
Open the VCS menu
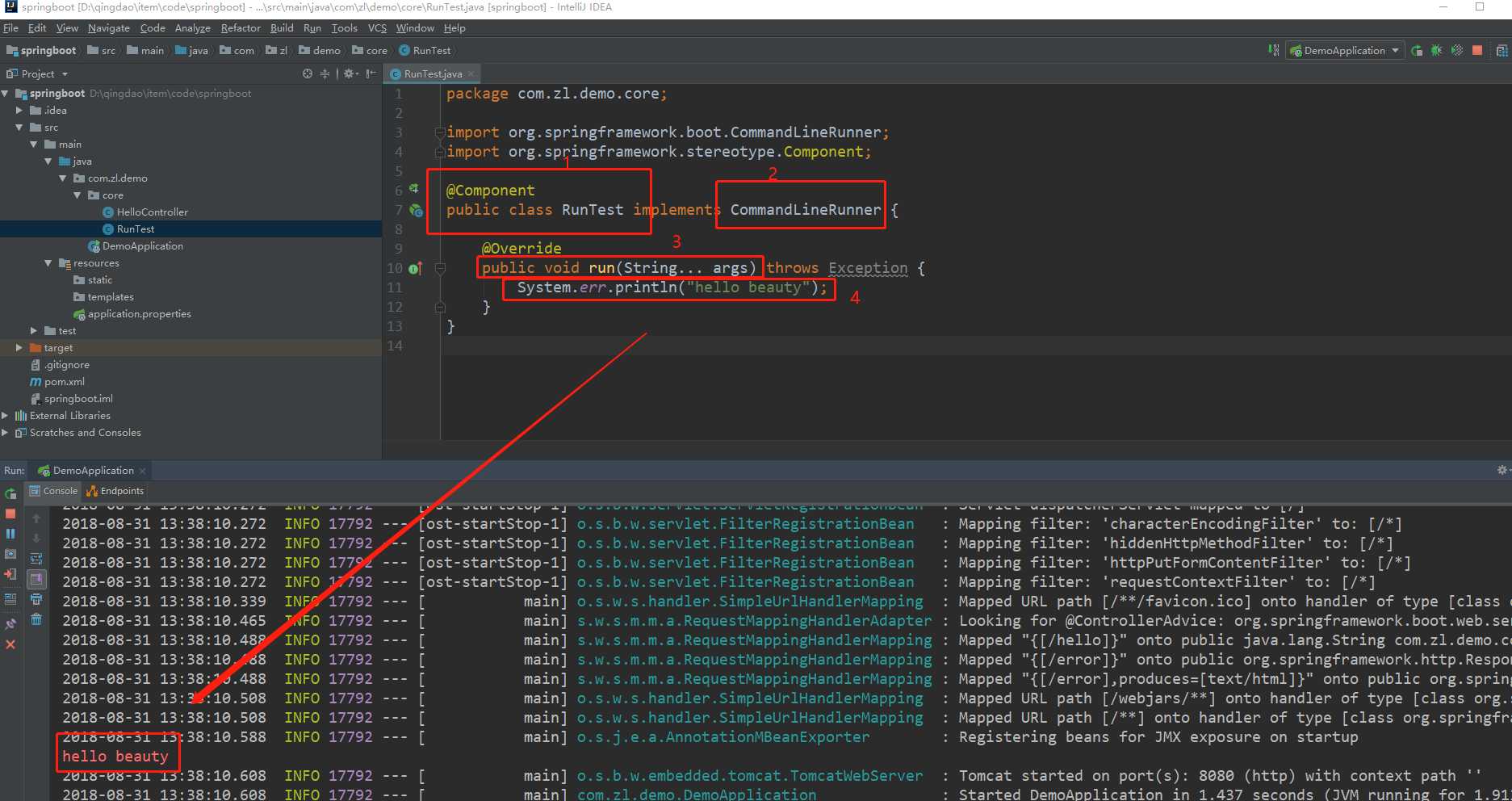click(x=377, y=27)
